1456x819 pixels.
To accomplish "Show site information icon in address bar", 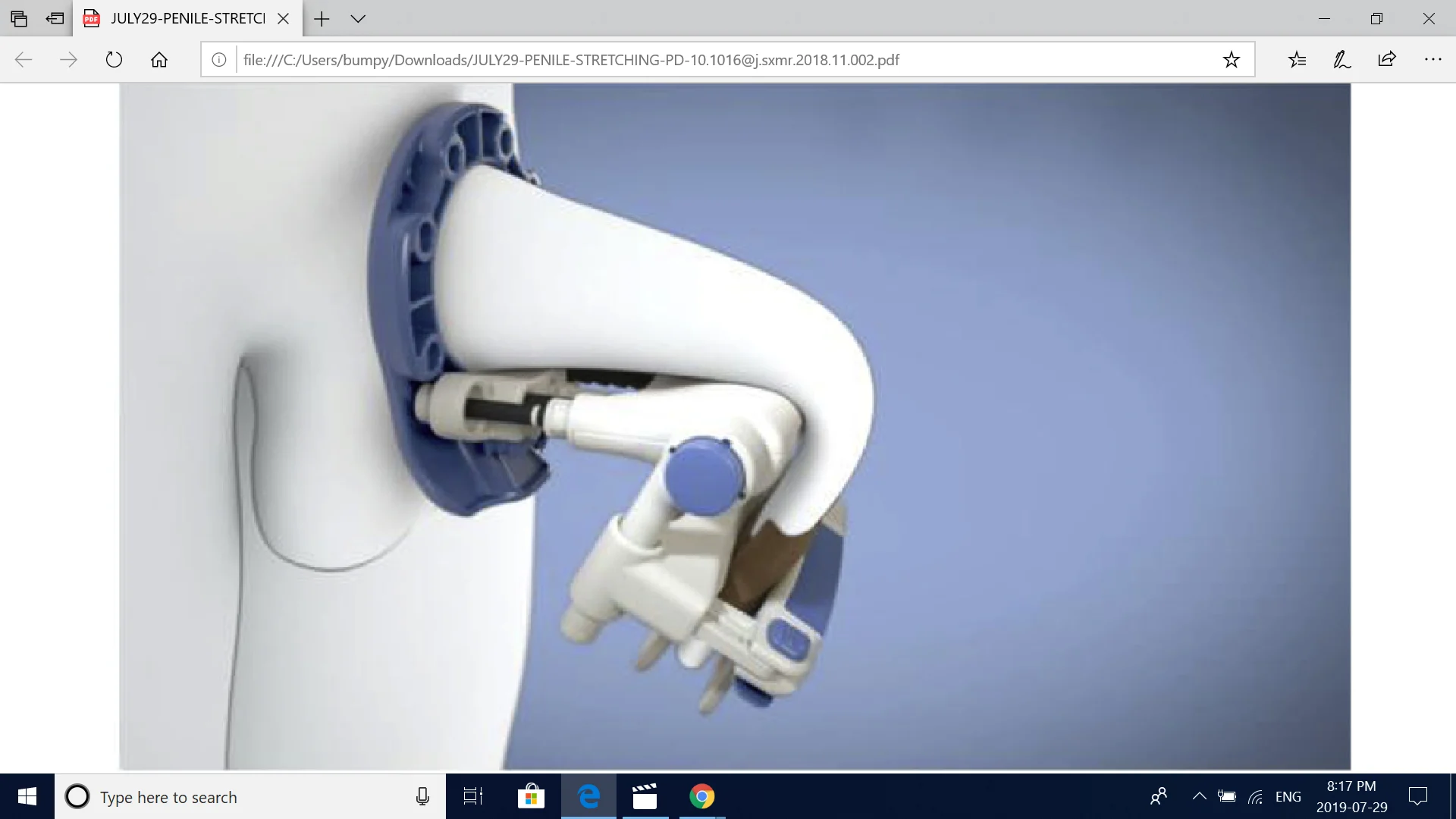I will point(219,60).
